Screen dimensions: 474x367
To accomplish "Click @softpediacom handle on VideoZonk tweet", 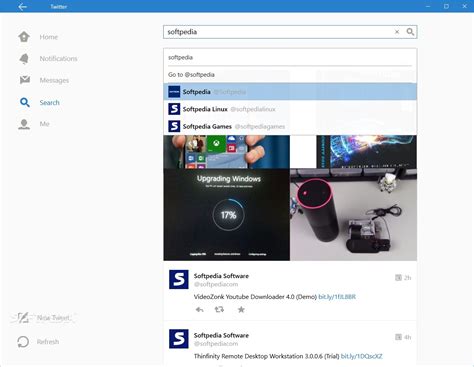I will pos(216,284).
